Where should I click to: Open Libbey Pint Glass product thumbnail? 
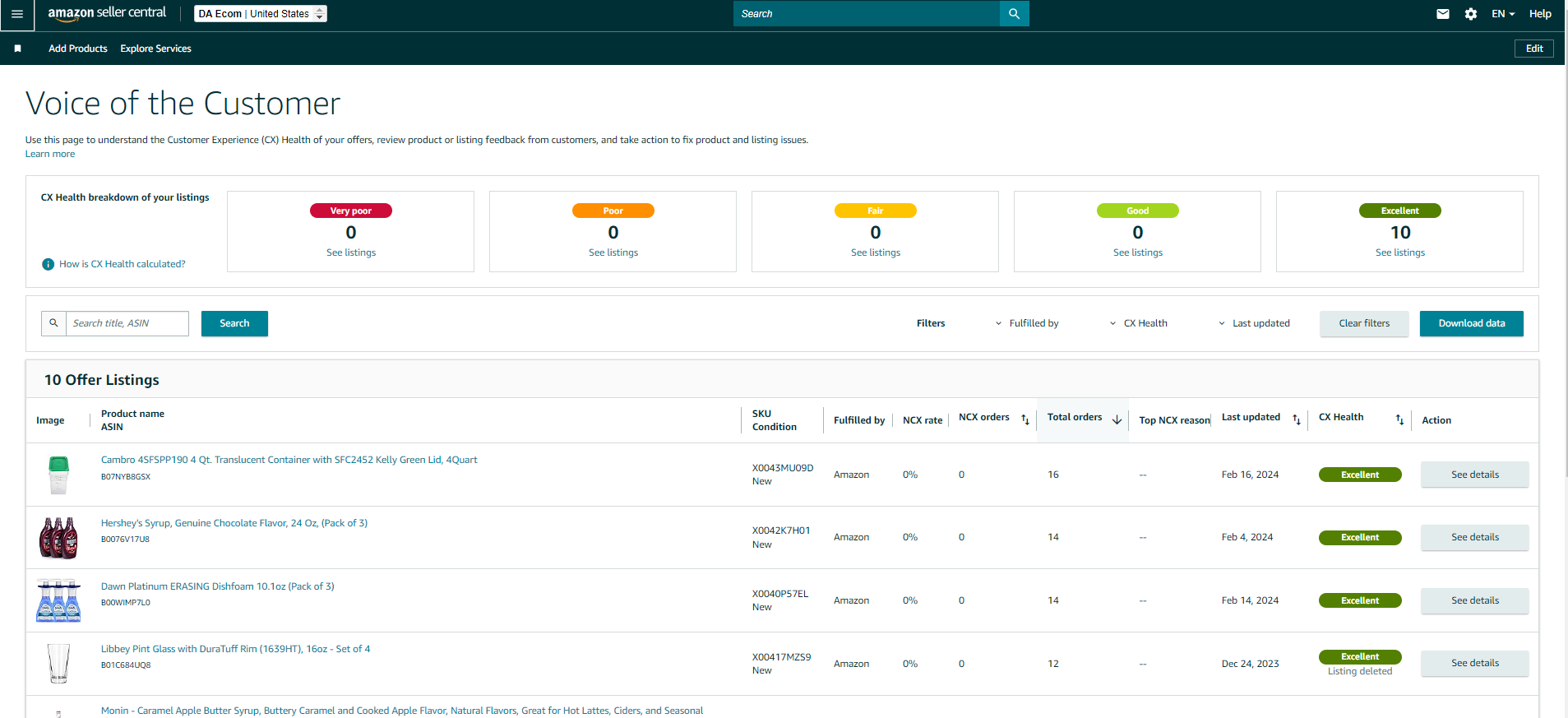(58, 664)
